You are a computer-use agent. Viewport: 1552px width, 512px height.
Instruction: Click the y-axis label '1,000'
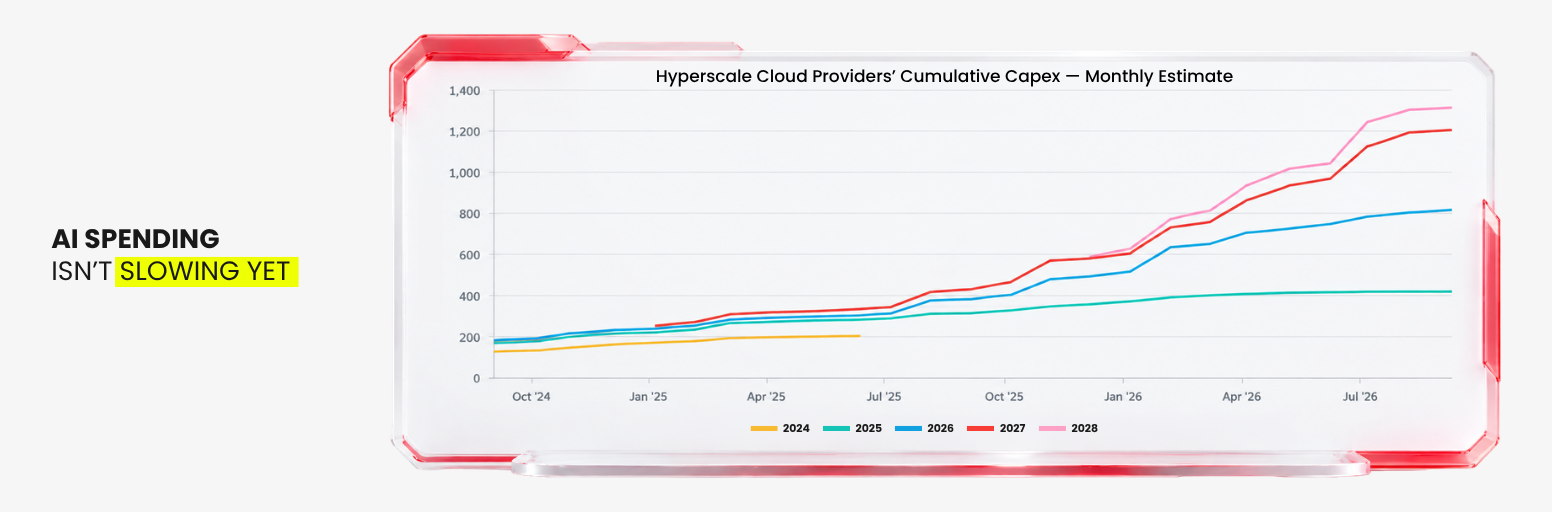(465, 173)
